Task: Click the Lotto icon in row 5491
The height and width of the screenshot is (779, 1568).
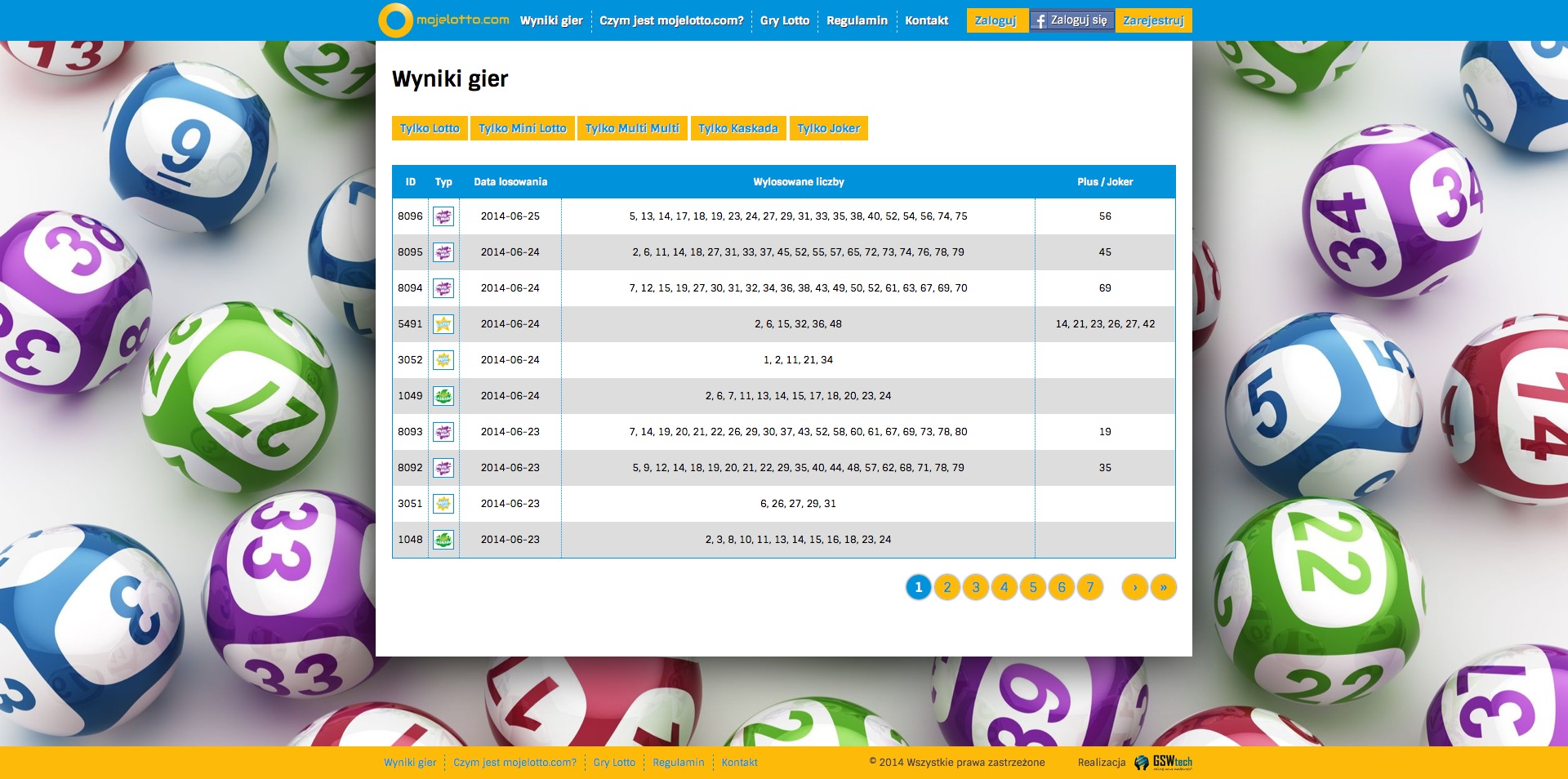Action: pos(443,324)
